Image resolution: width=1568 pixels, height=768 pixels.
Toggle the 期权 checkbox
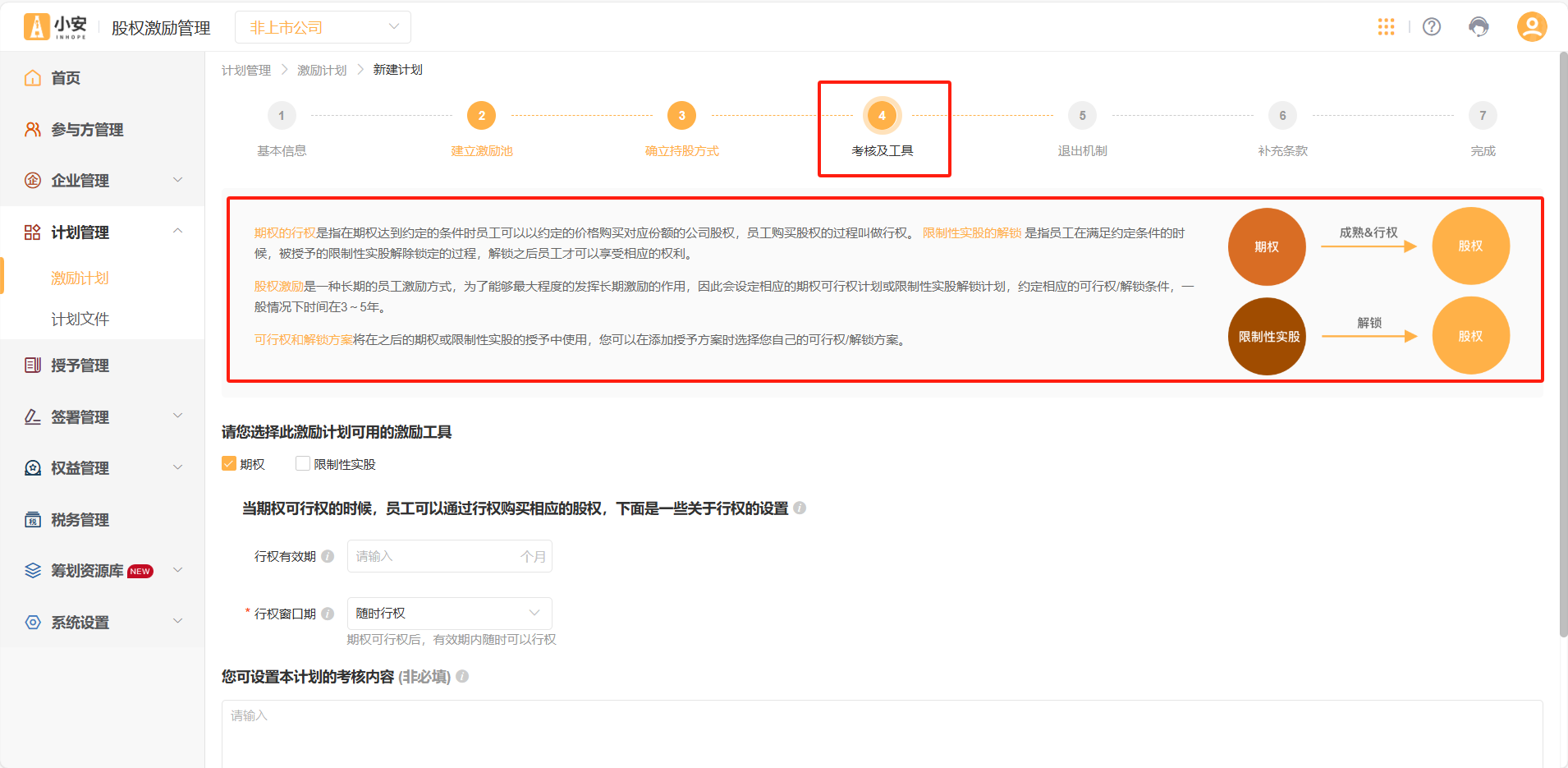[x=229, y=464]
